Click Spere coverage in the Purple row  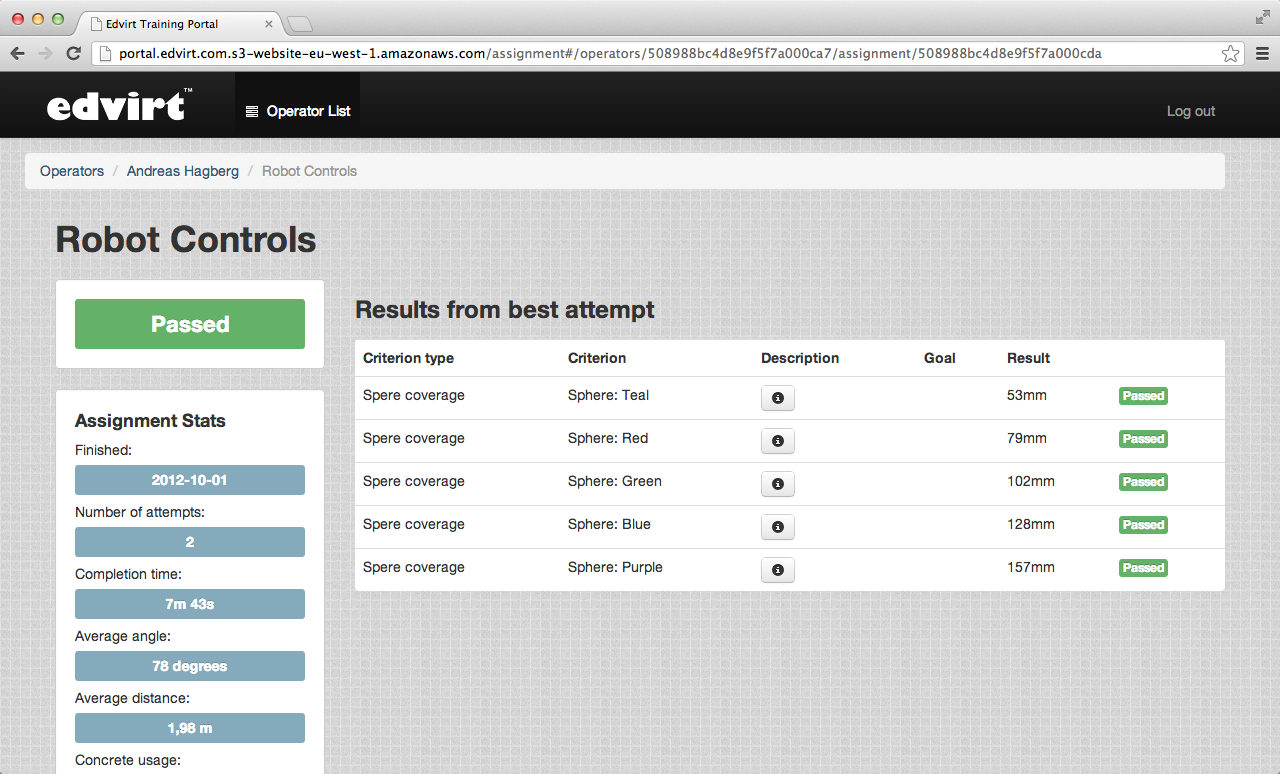pos(414,567)
